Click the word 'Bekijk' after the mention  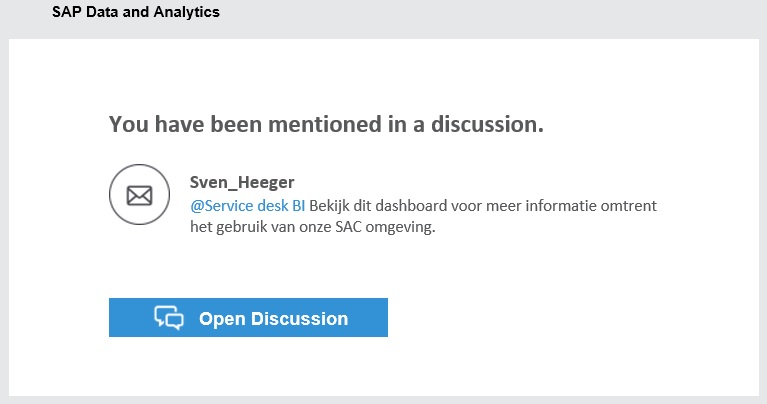[330, 206]
